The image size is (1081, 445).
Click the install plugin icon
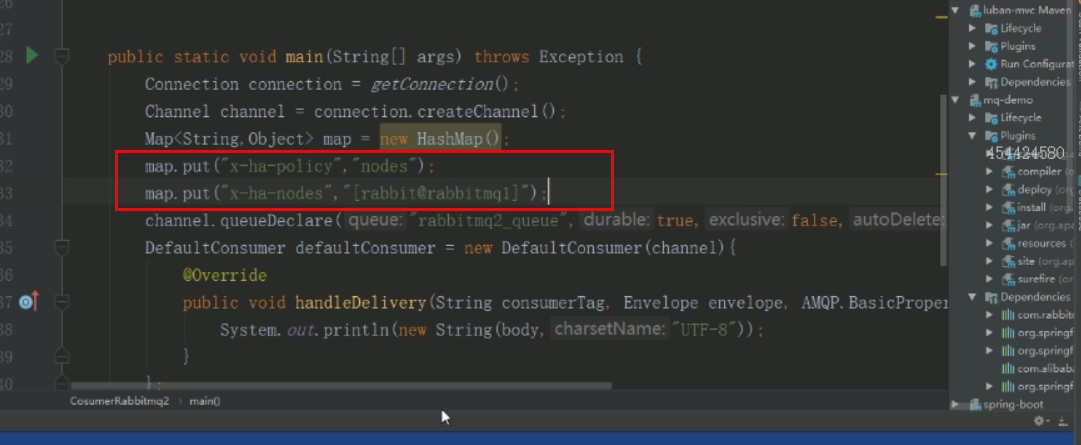coord(1009,208)
